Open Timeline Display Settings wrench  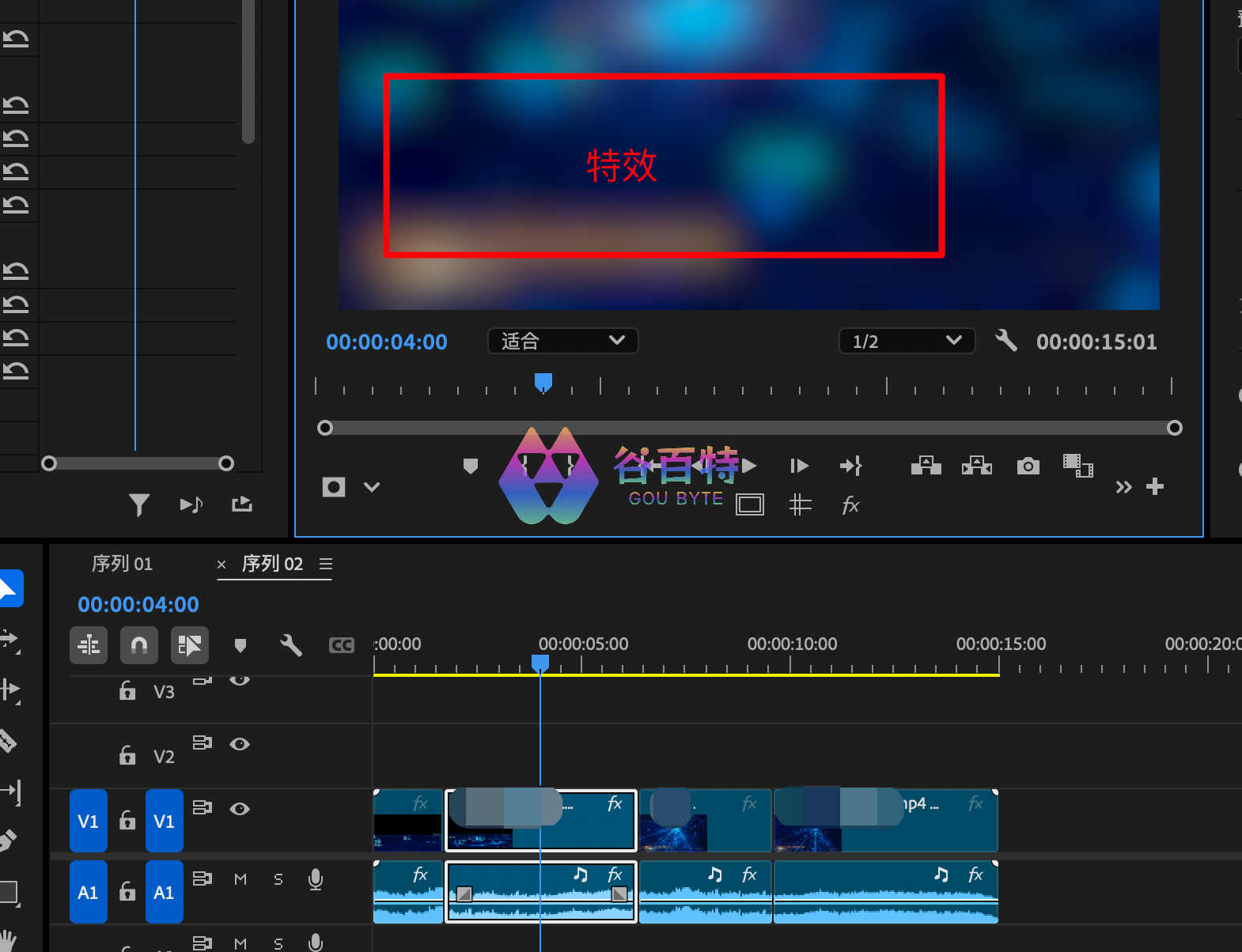290,646
